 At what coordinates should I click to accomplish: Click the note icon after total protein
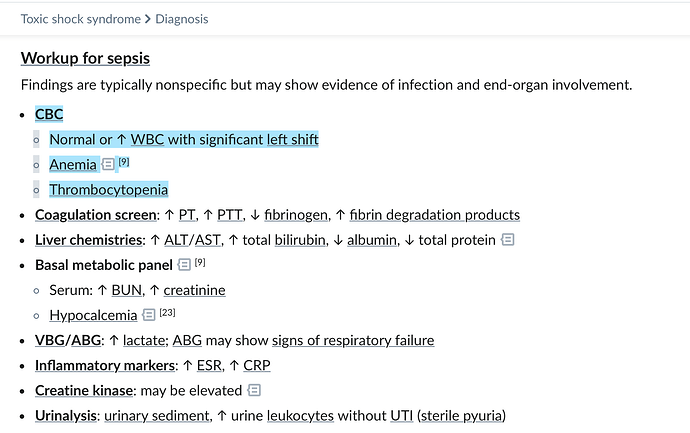tap(508, 240)
